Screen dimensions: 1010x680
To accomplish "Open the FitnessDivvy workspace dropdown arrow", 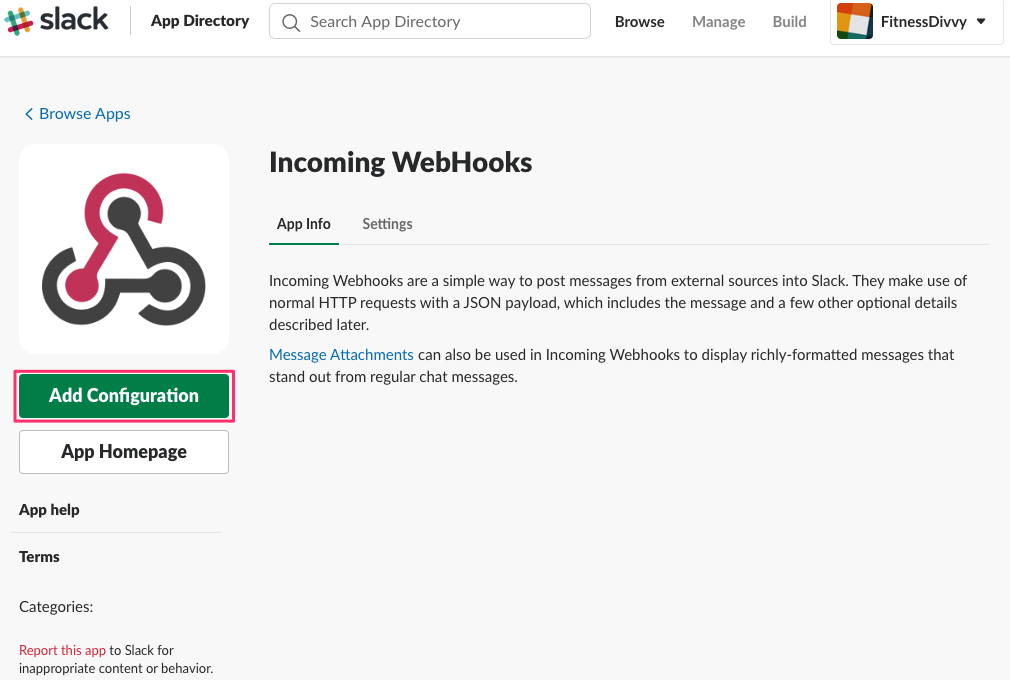I will click(x=981, y=21).
